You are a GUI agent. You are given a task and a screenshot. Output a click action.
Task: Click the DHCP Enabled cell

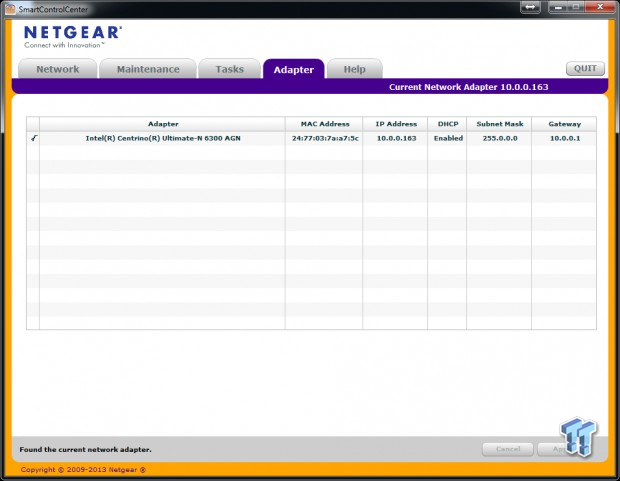point(448,138)
